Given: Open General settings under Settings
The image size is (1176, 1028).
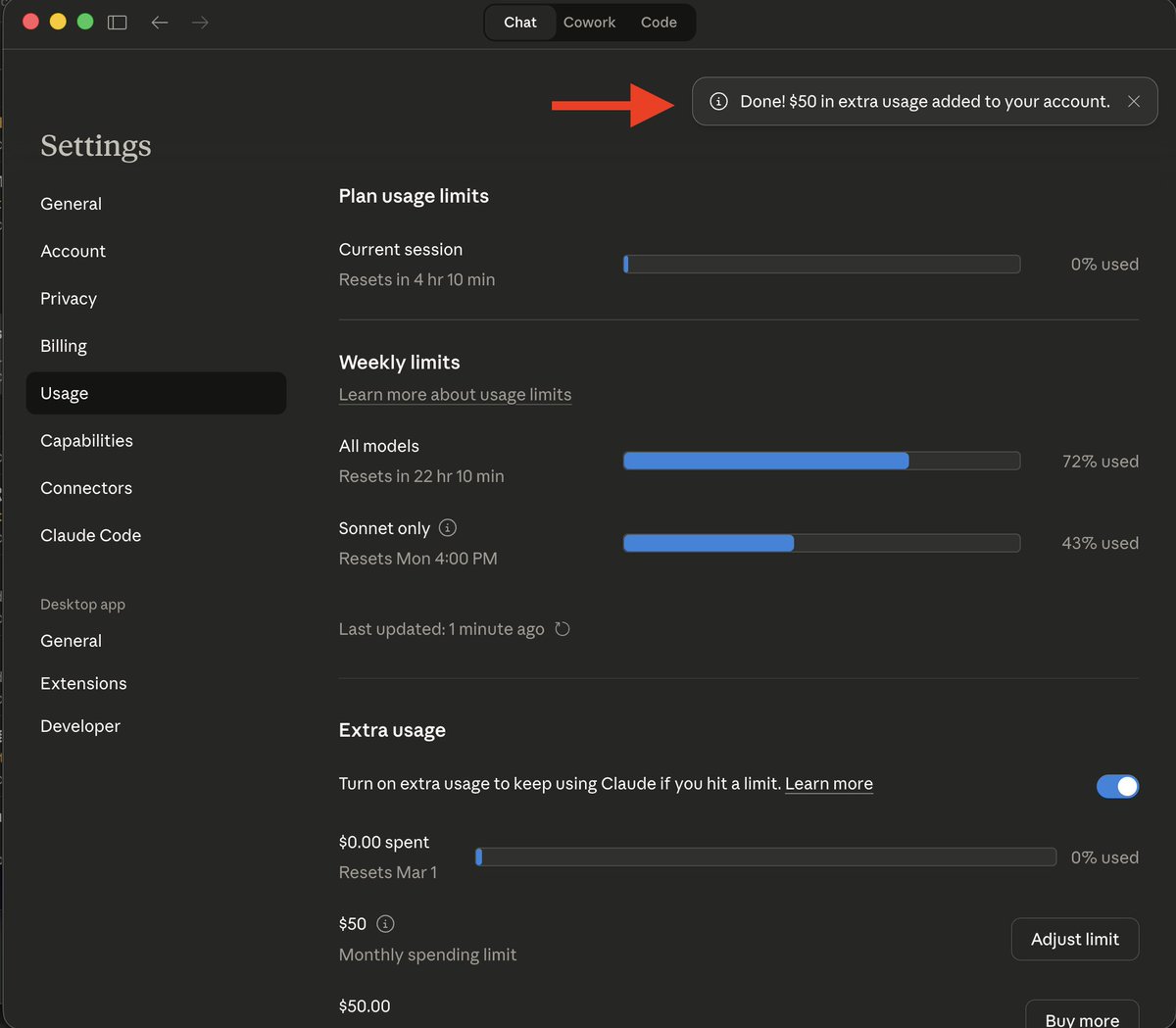Looking at the screenshot, I should (x=156, y=204).
